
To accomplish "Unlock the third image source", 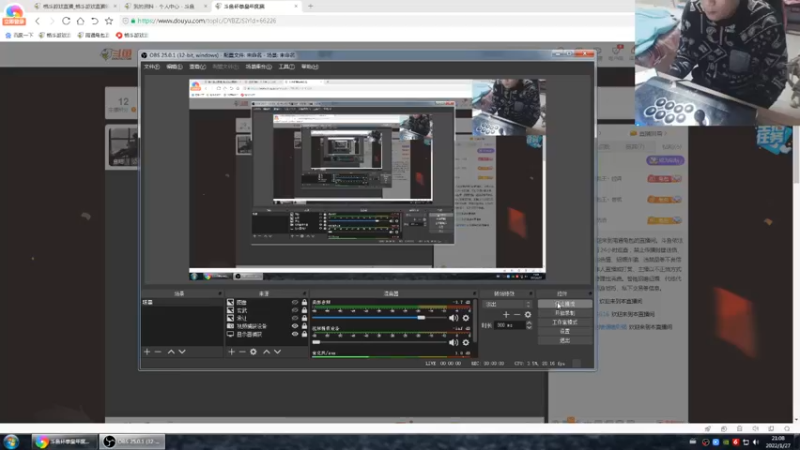I will tap(305, 318).
